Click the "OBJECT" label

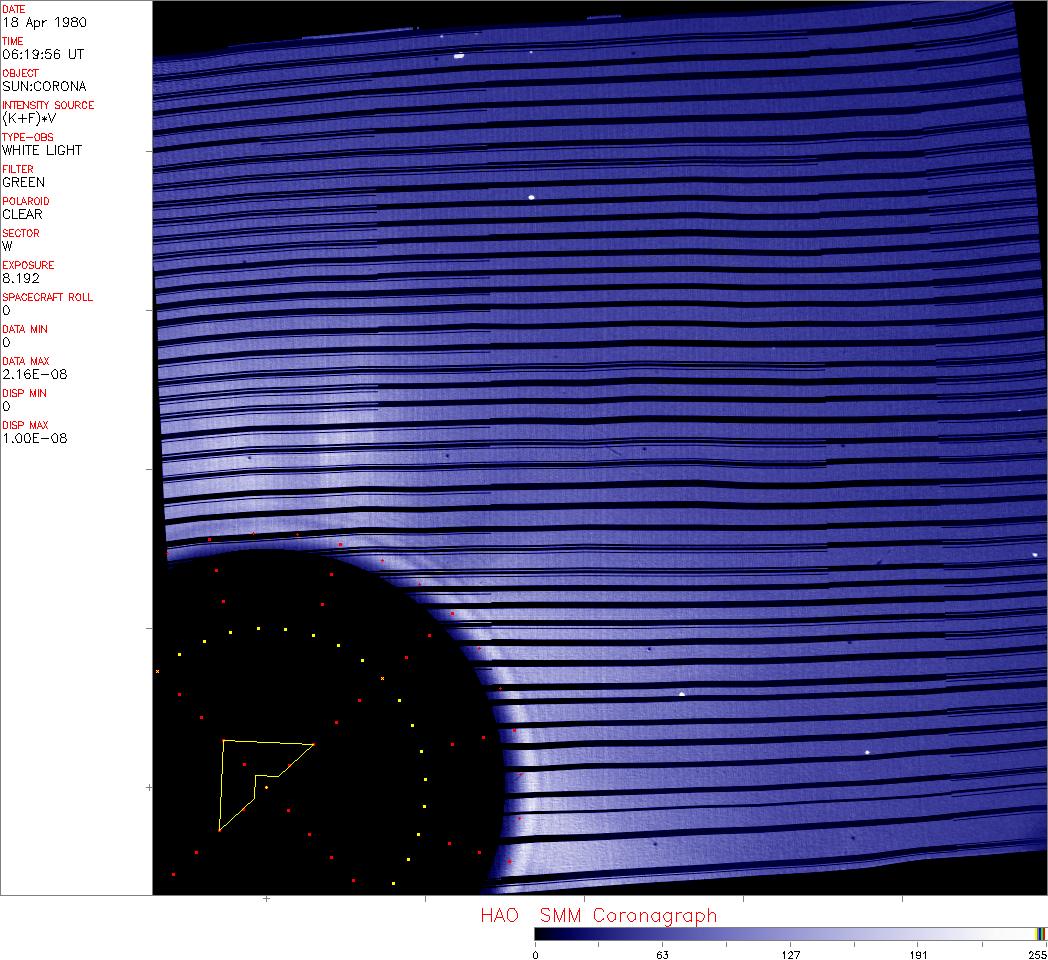[21, 73]
